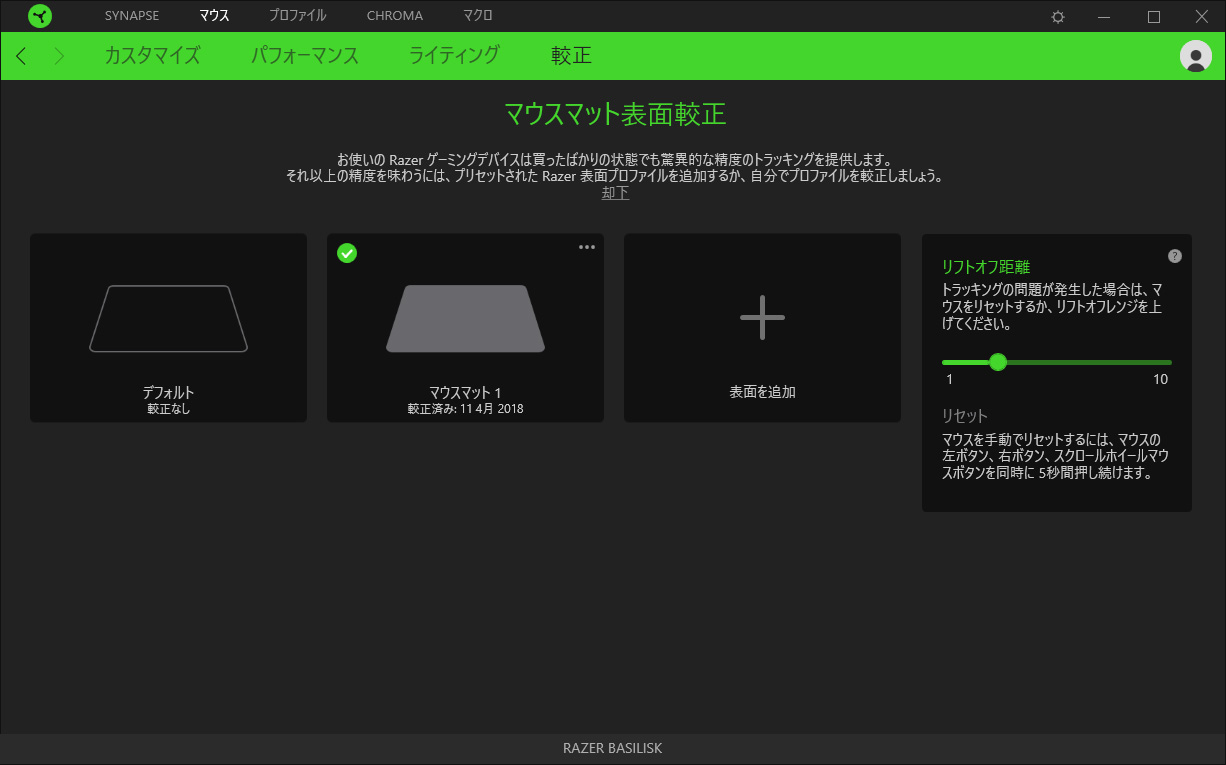Image resolution: width=1226 pixels, height=765 pixels.
Task: Dismiss the message via 却下 link
Action: point(615,193)
